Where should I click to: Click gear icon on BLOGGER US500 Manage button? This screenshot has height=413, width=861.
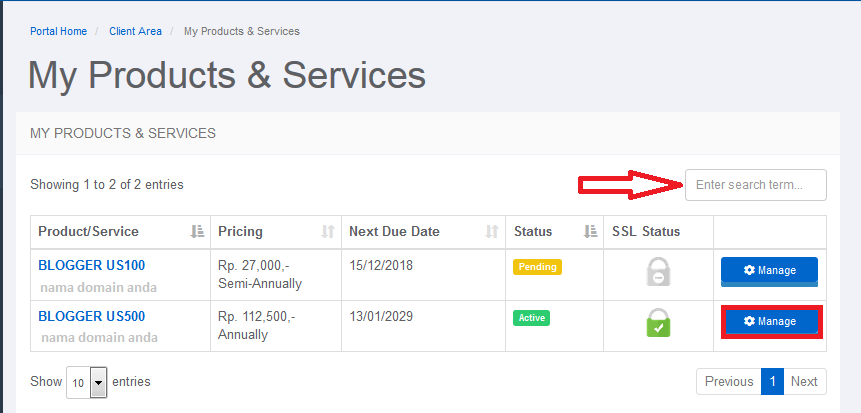(x=749, y=321)
